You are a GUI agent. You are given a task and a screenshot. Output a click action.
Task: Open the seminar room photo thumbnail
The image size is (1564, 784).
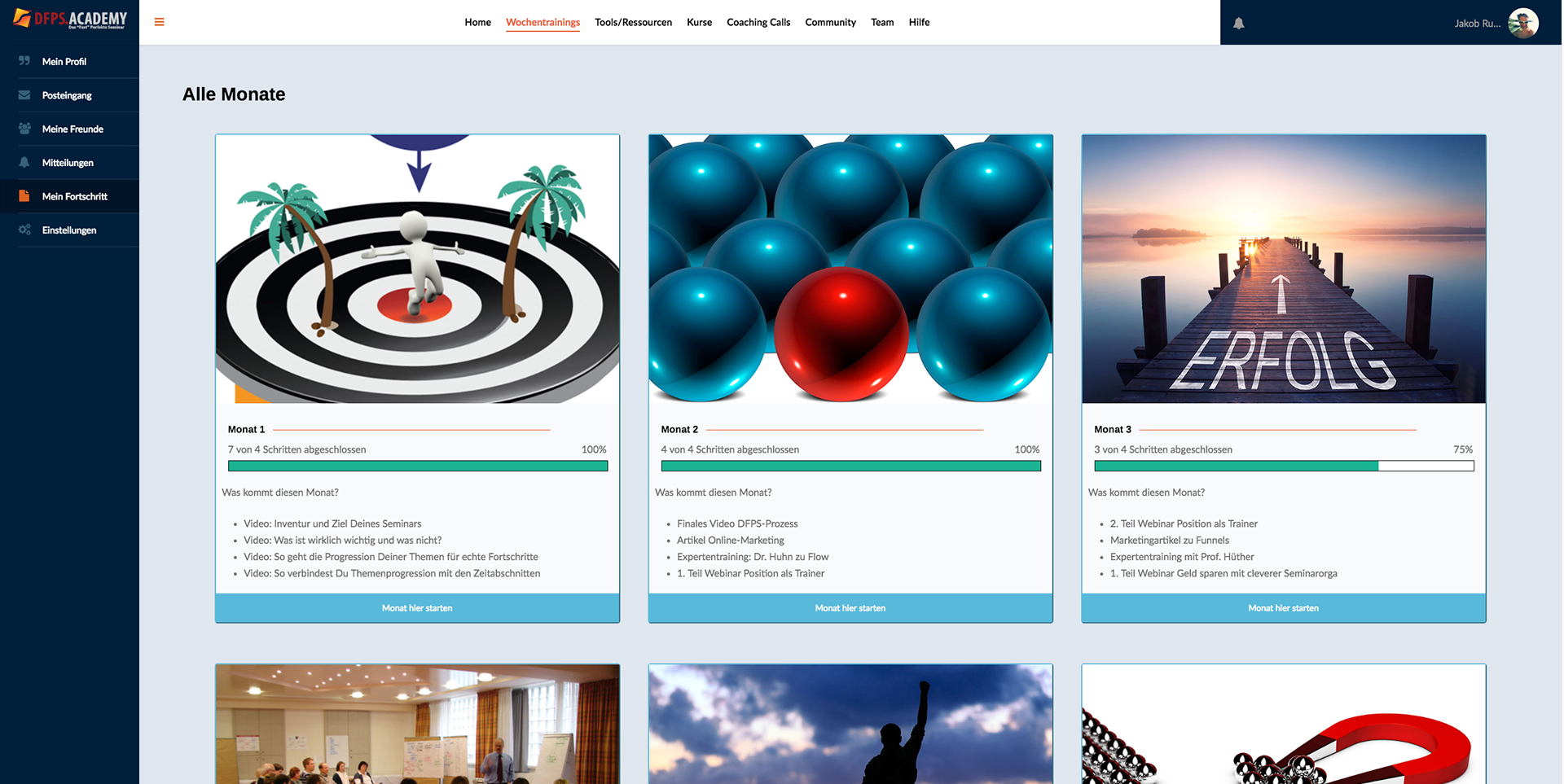417,725
